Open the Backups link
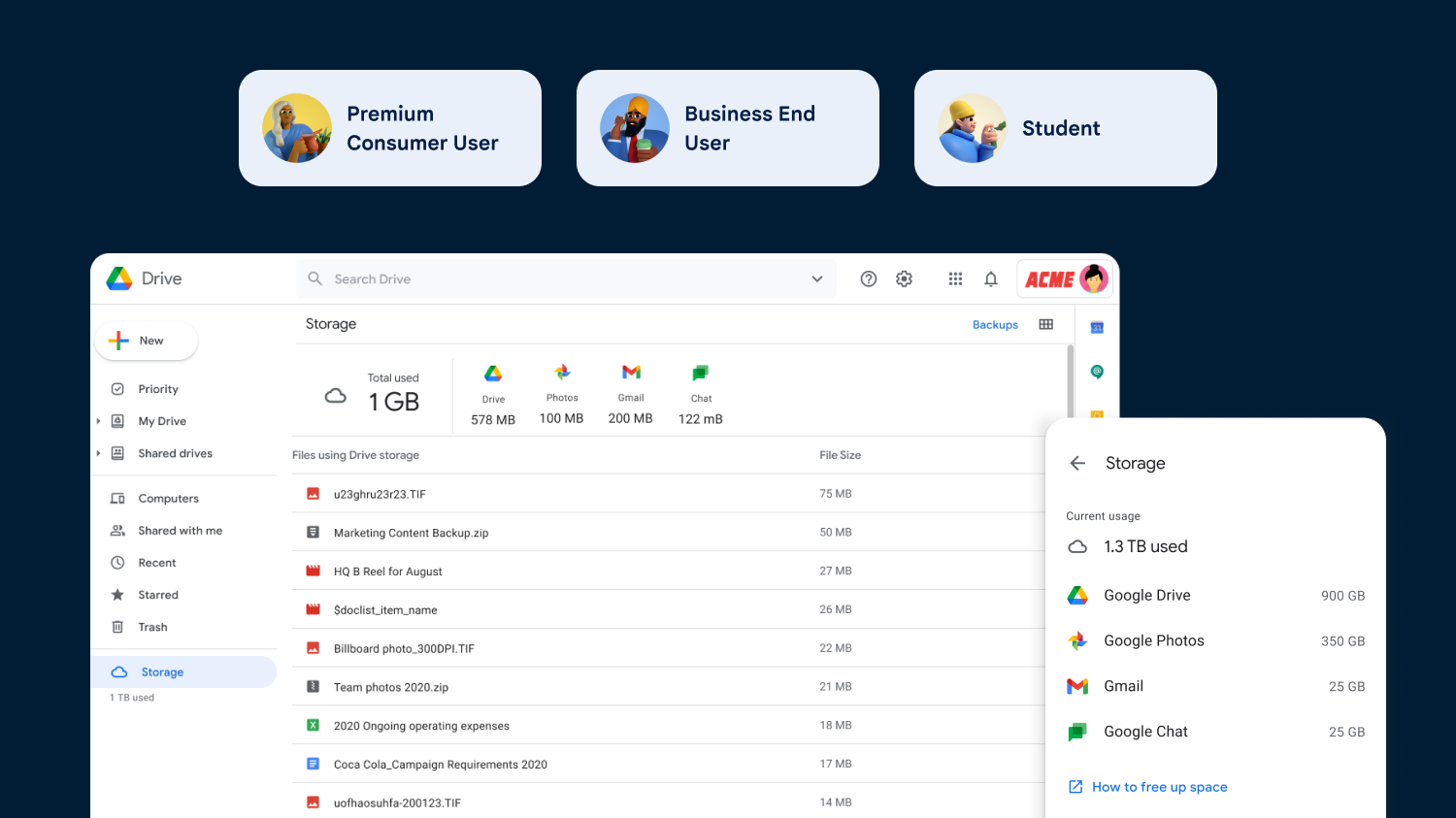 pyautogui.click(x=995, y=325)
